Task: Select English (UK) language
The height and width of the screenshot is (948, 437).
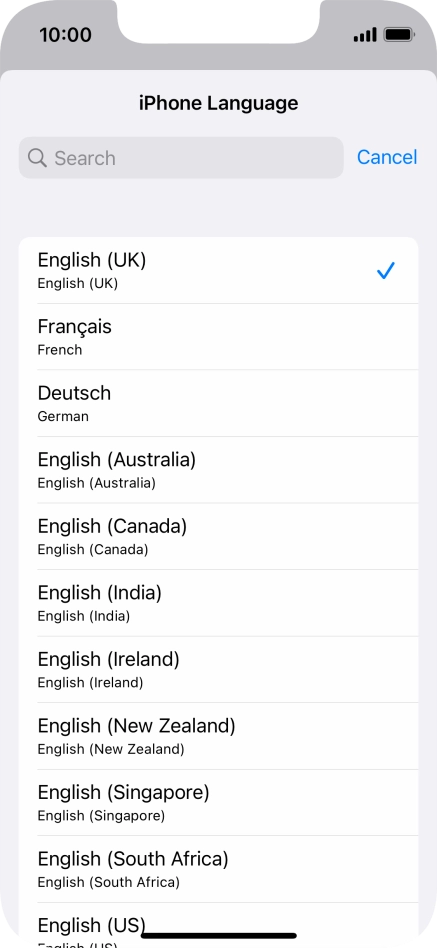Action: pos(218,270)
